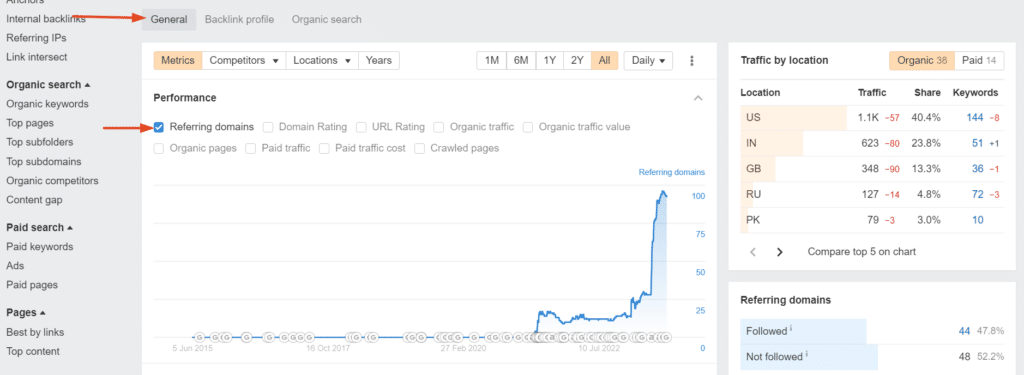Show info icon next to Followed
Viewport: 1024px width, 375px height.
[x=791, y=329]
